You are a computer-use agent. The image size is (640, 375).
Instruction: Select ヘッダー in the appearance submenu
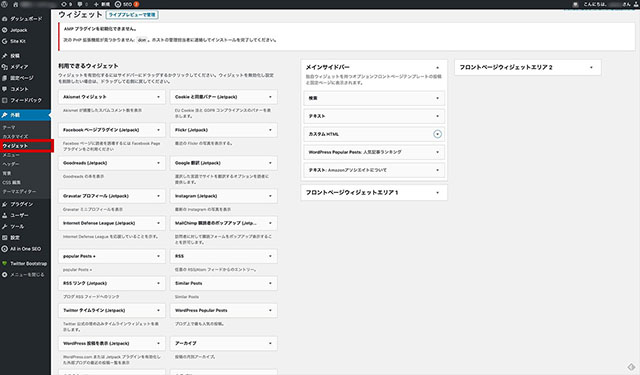11,164
